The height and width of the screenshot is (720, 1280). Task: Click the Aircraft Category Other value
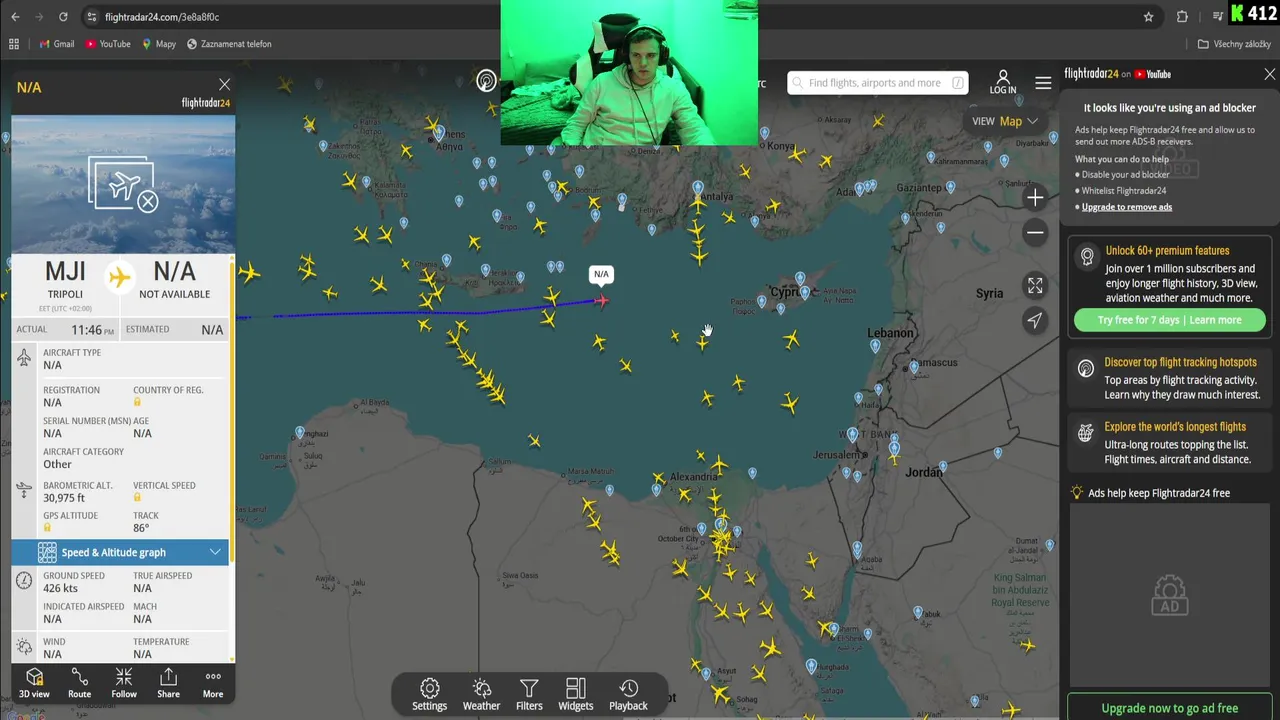tap(57, 464)
